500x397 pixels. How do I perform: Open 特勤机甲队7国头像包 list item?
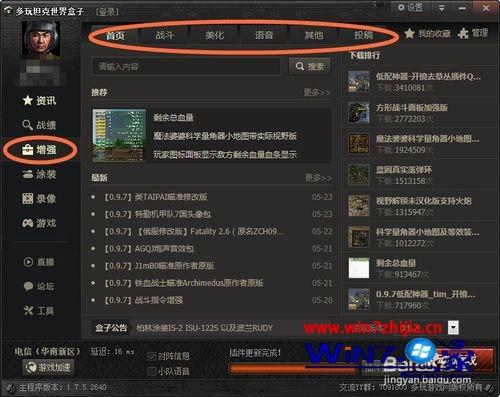[158, 214]
